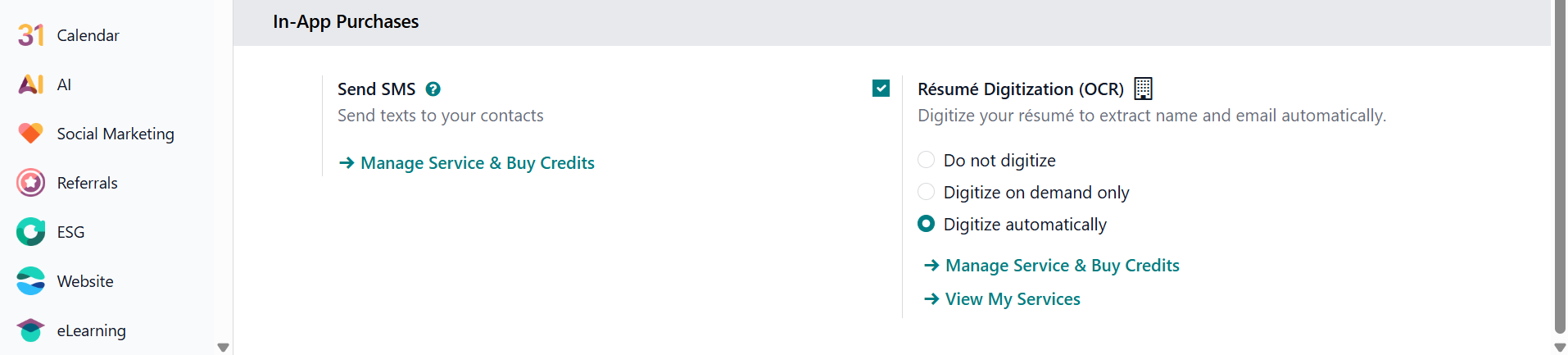Viewport: 1568px width, 355px height.
Task: Uncheck the Résumé Digitization (OCR) checkbox
Action: 881,89
